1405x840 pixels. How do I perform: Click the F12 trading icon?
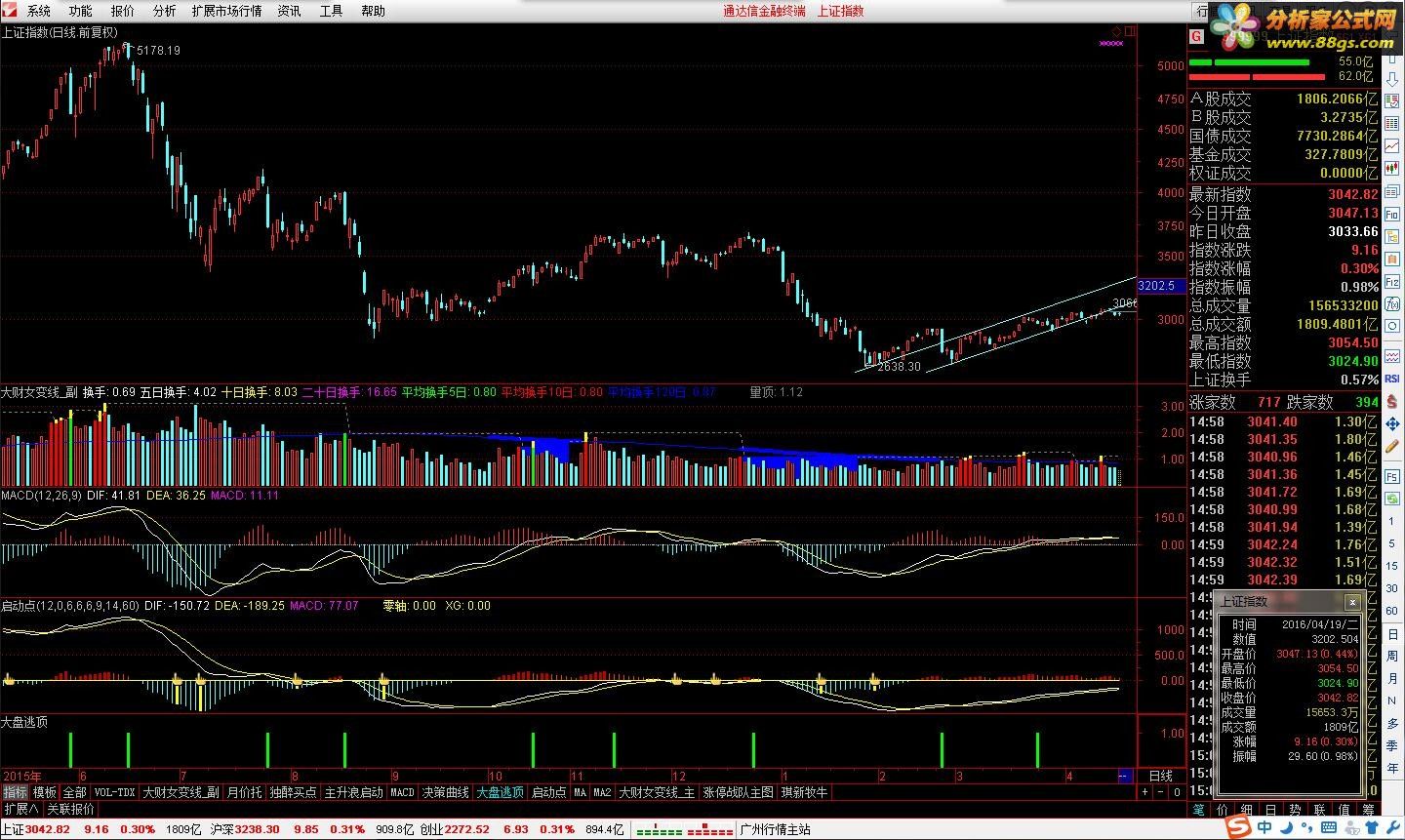pos(1392,282)
